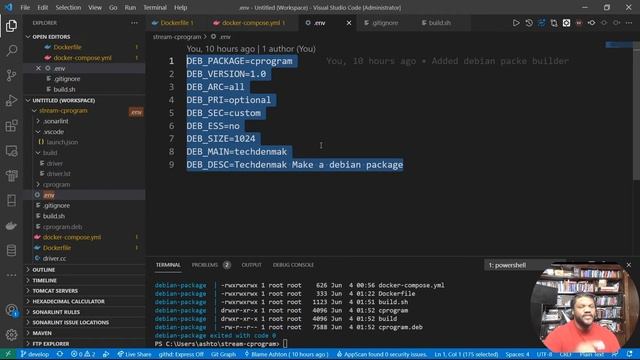The width and height of the screenshot is (640, 360).
Task: Open the file history timeline icon in the editor toolbar
Action: pyautogui.click(x=529, y=23)
